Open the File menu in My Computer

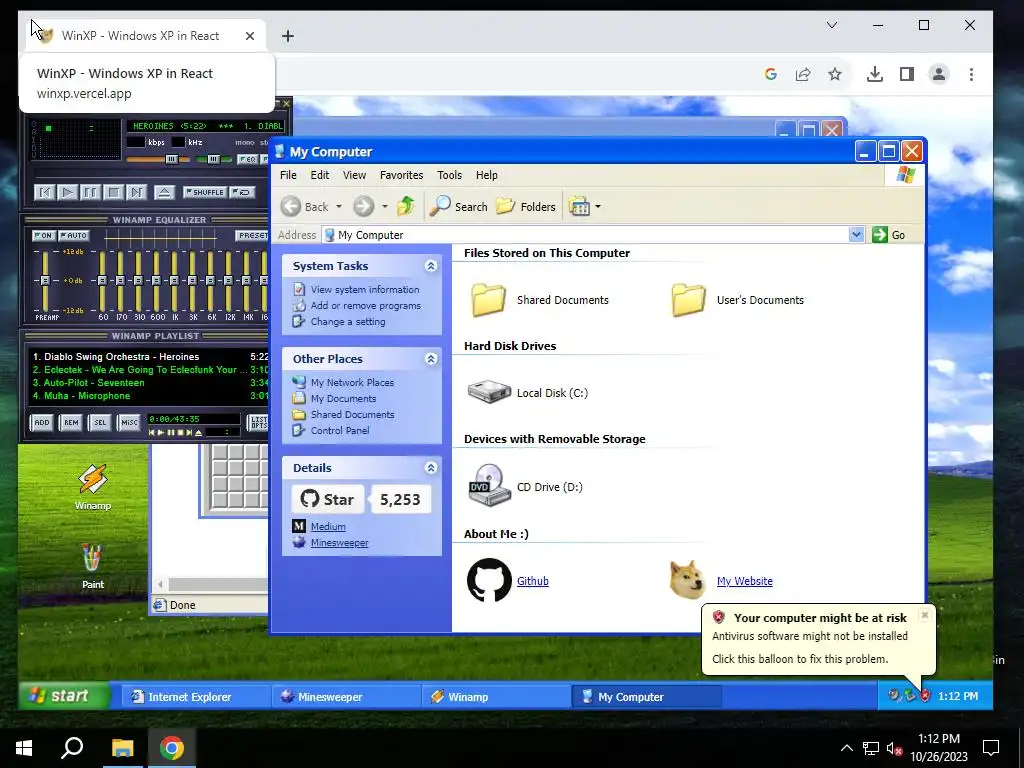[288, 175]
